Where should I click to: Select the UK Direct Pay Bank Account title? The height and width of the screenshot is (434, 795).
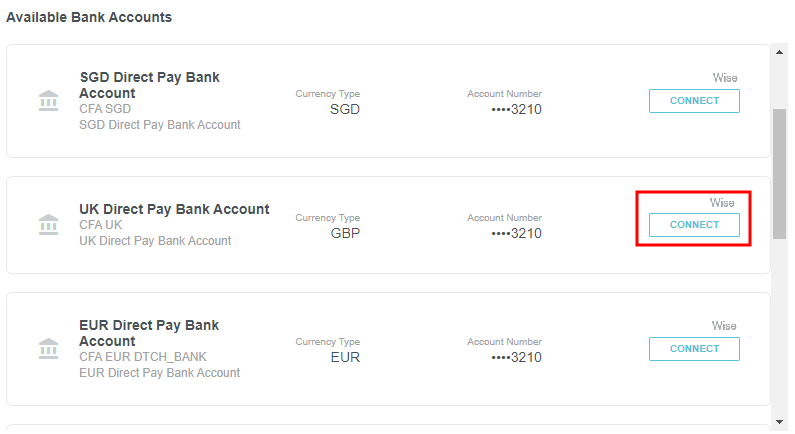coord(174,209)
